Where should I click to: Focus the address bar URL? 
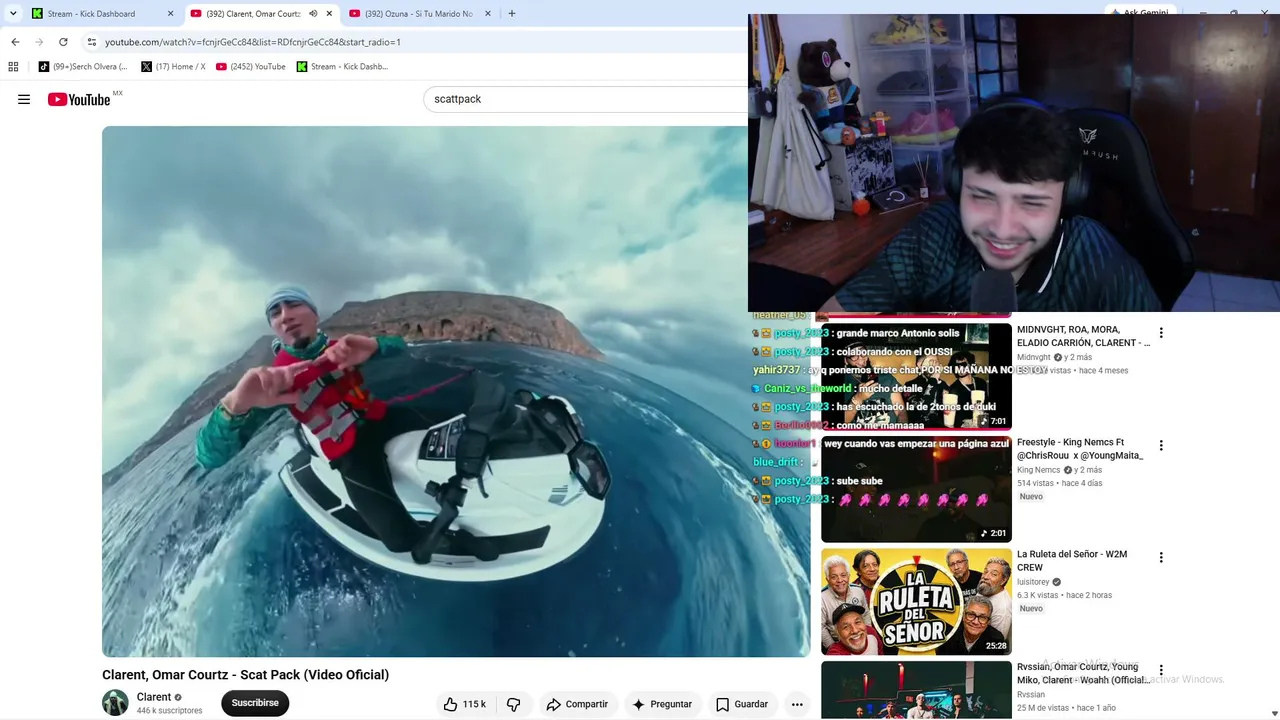tap(253, 42)
